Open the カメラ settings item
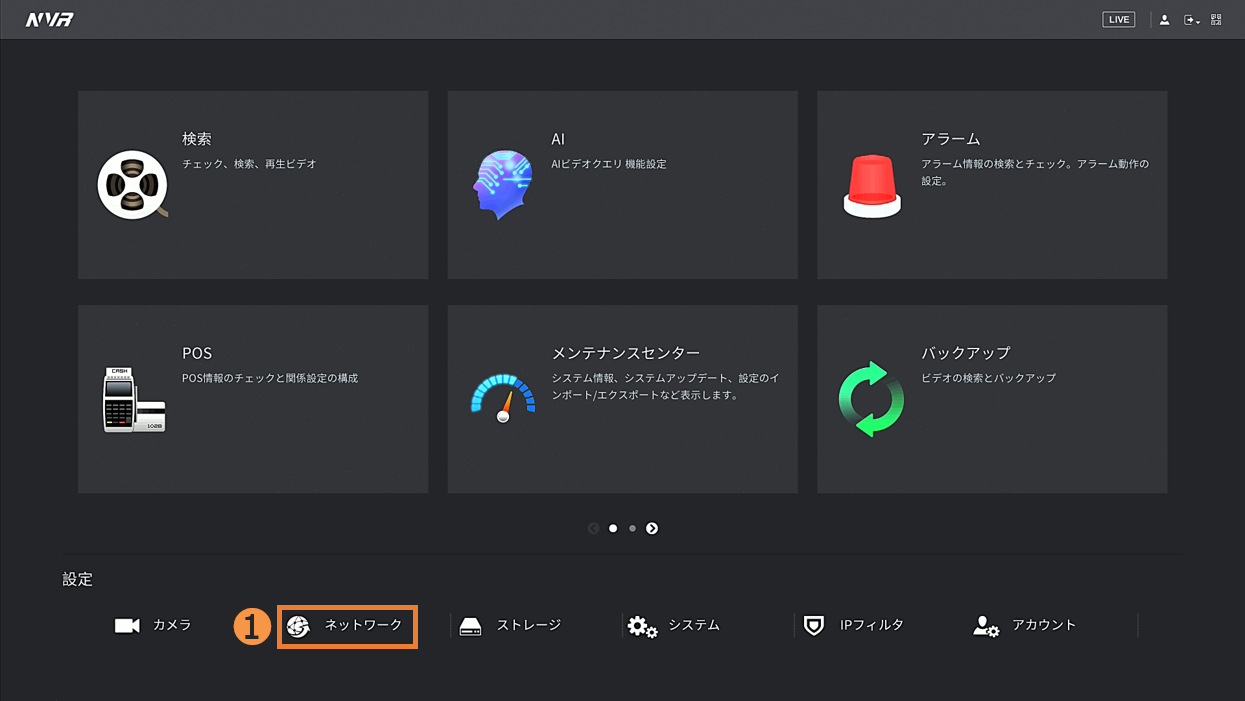The width and height of the screenshot is (1245, 701). click(x=153, y=625)
